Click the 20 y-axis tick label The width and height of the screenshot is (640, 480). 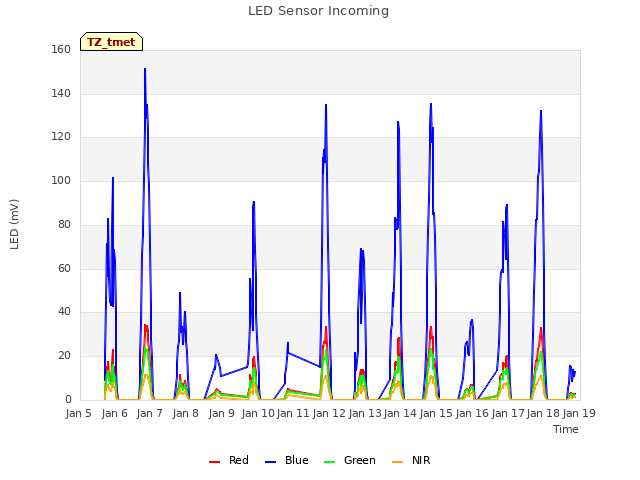64,356
